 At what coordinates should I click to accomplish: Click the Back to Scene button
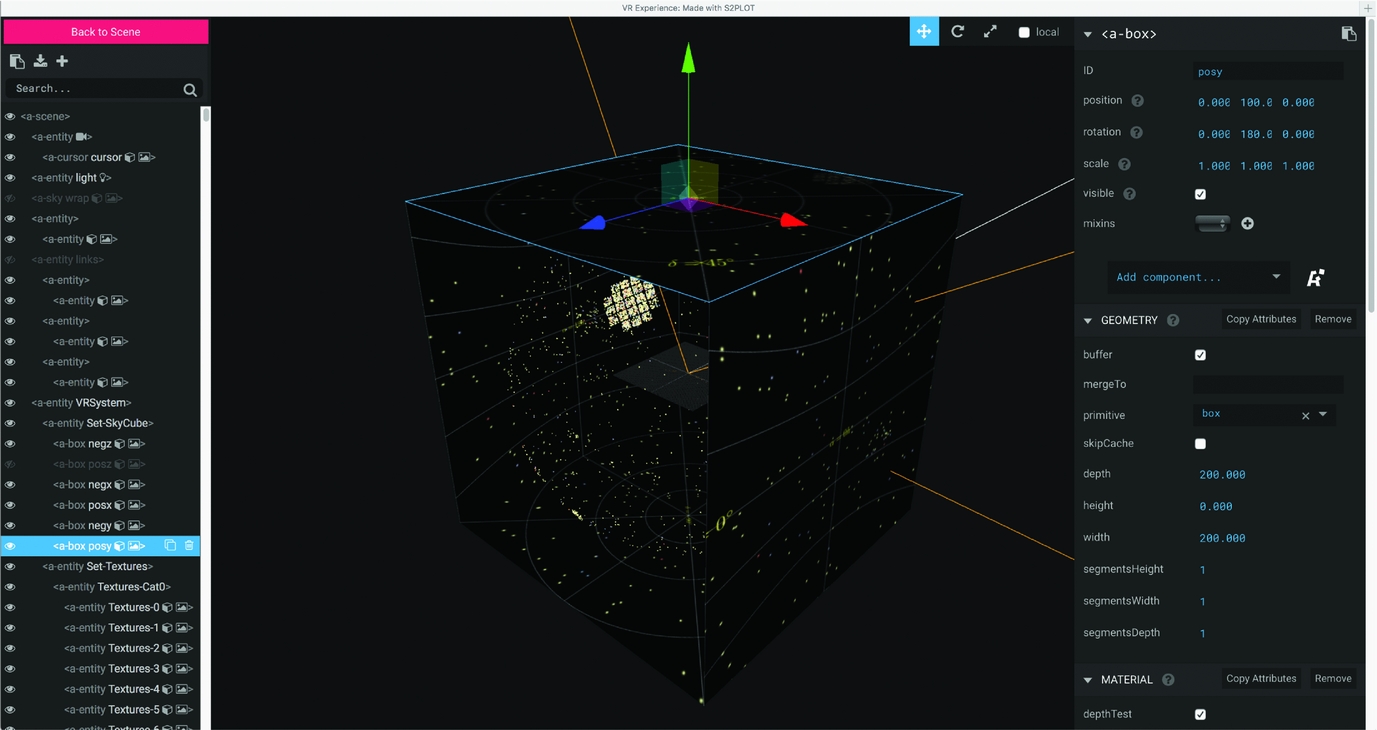click(106, 32)
